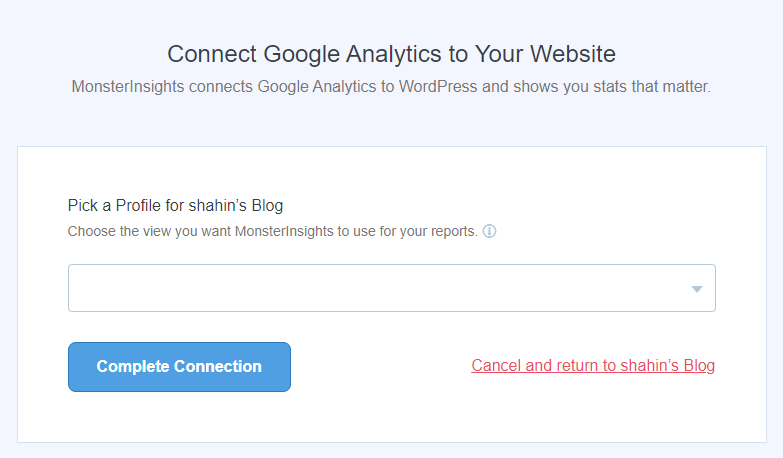Show the tooltip via circled i icon
Image resolution: width=783 pixels, height=458 pixels.
(x=489, y=231)
